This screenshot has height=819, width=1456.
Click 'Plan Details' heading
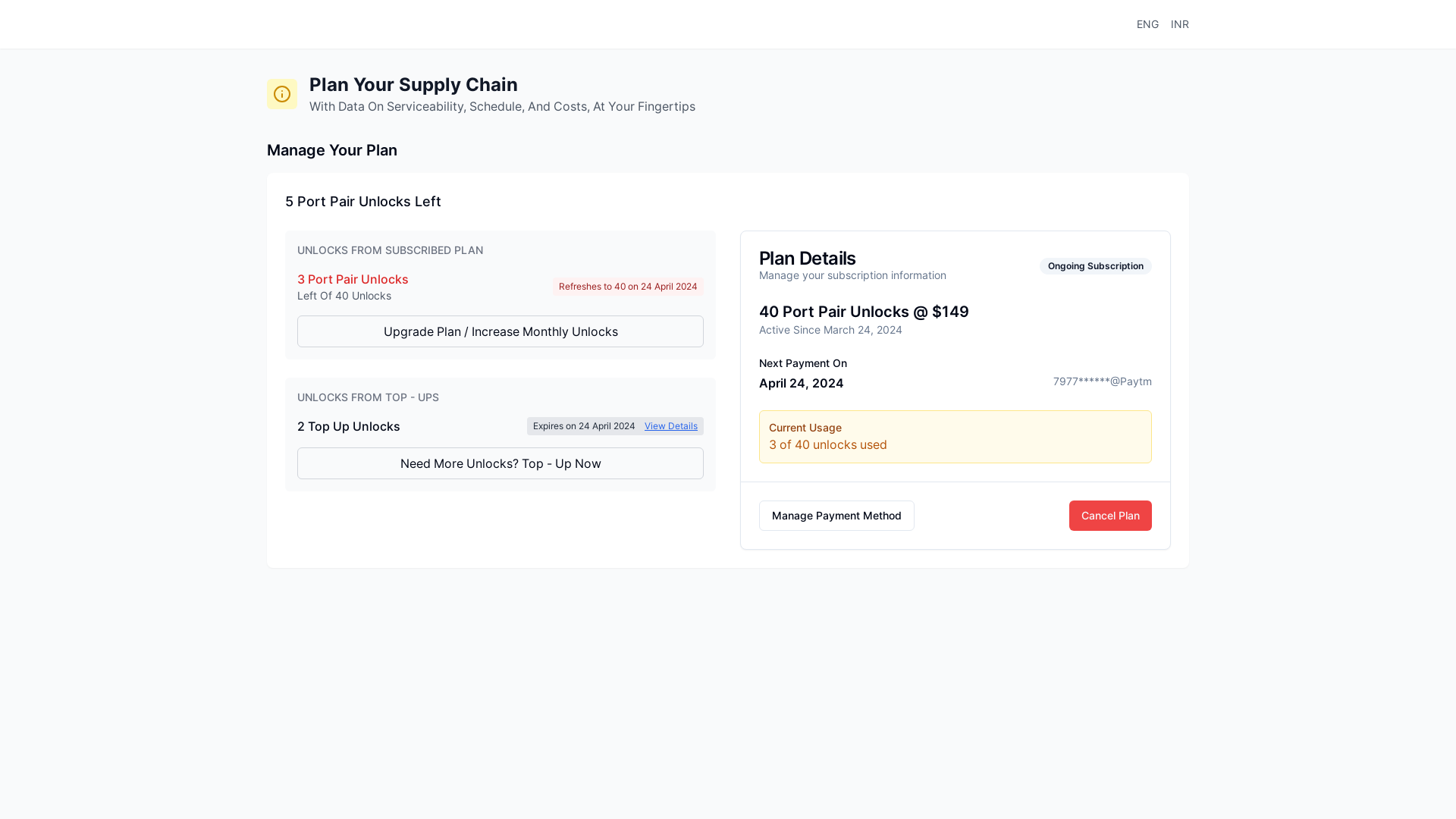(807, 258)
